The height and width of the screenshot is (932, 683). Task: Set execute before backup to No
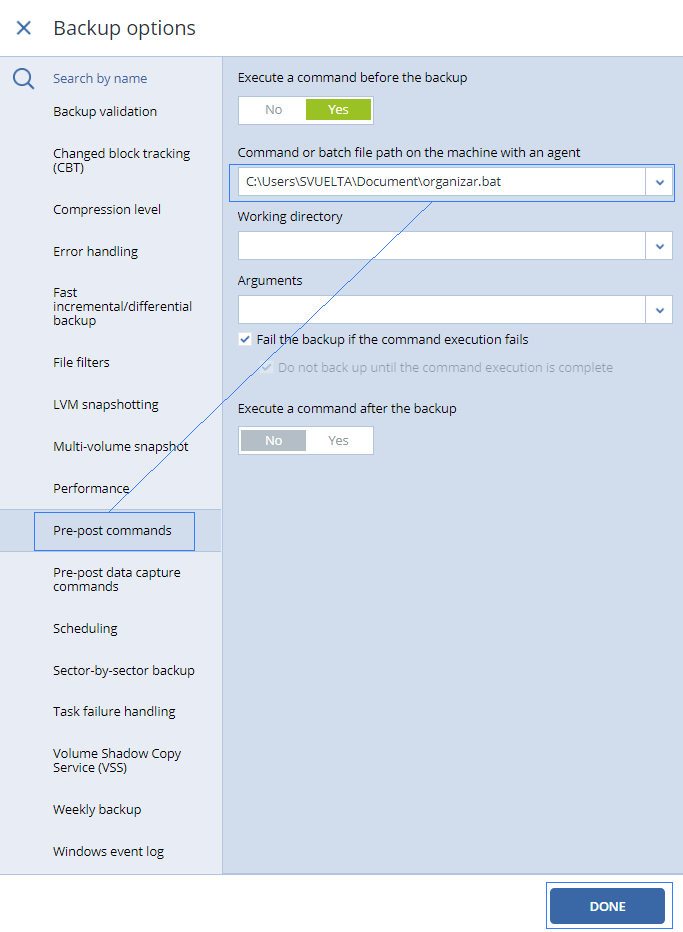[x=273, y=110]
